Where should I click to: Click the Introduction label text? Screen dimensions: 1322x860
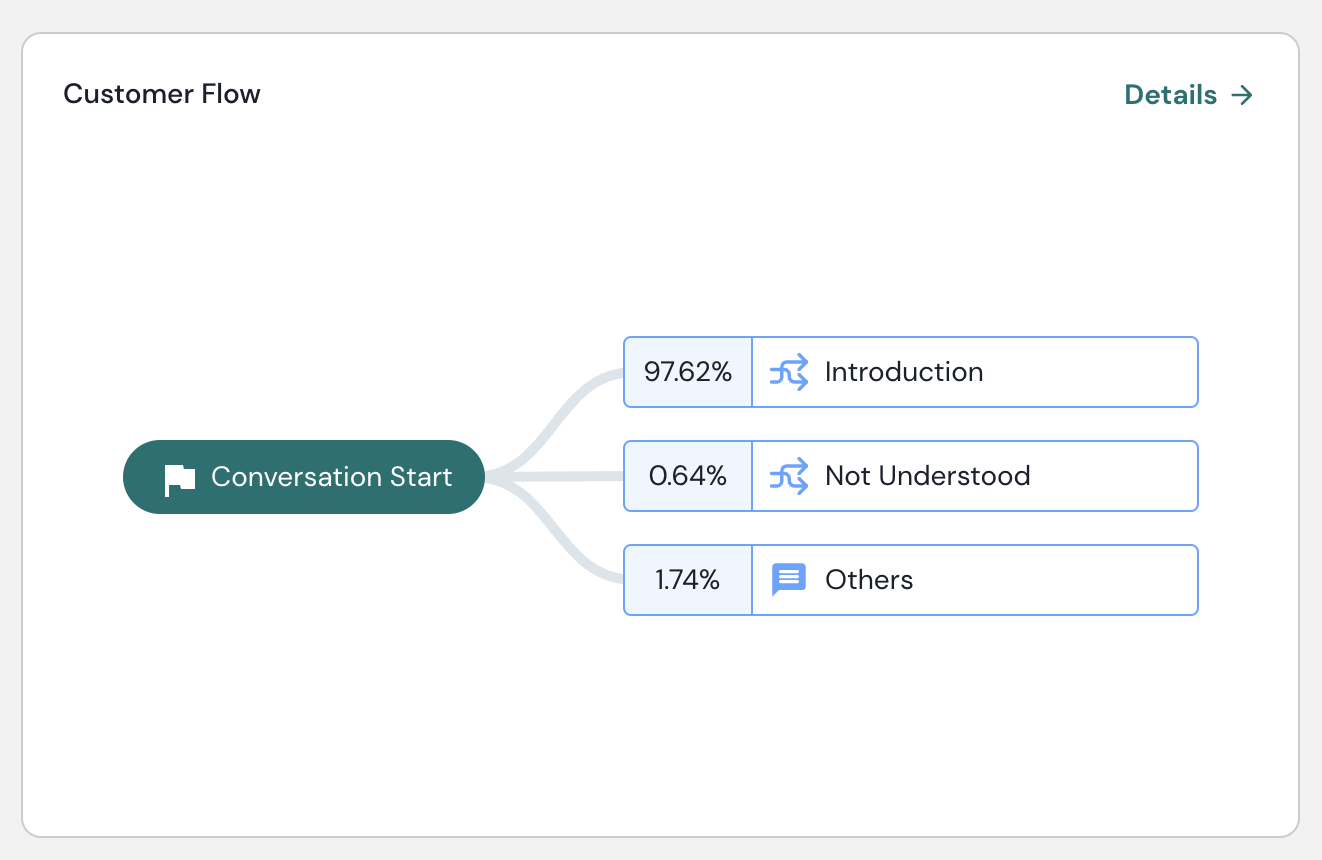(x=904, y=372)
